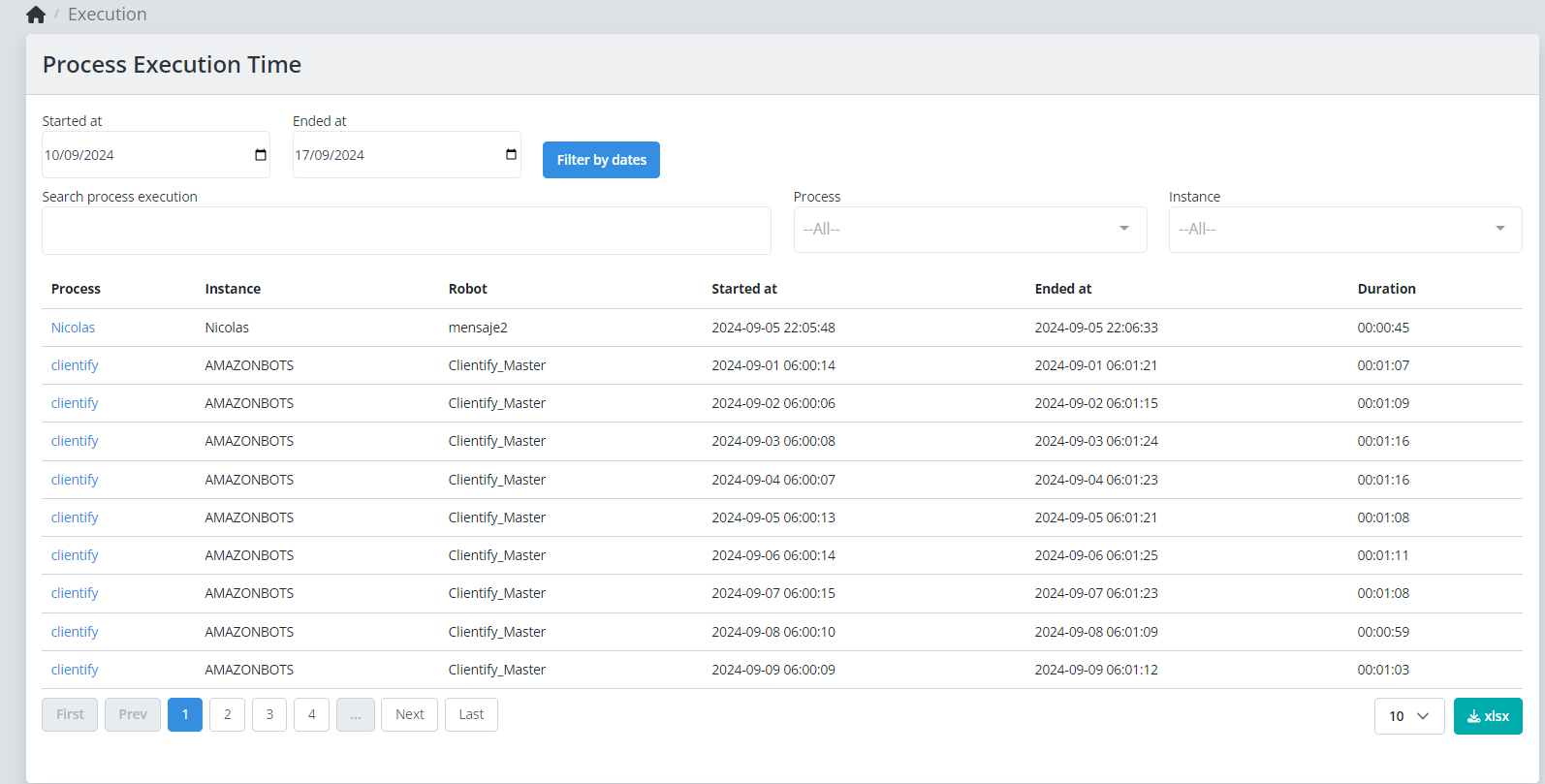Viewport: 1545px width, 784px height.
Task: Select current page 1 in pagination
Action: click(185, 714)
